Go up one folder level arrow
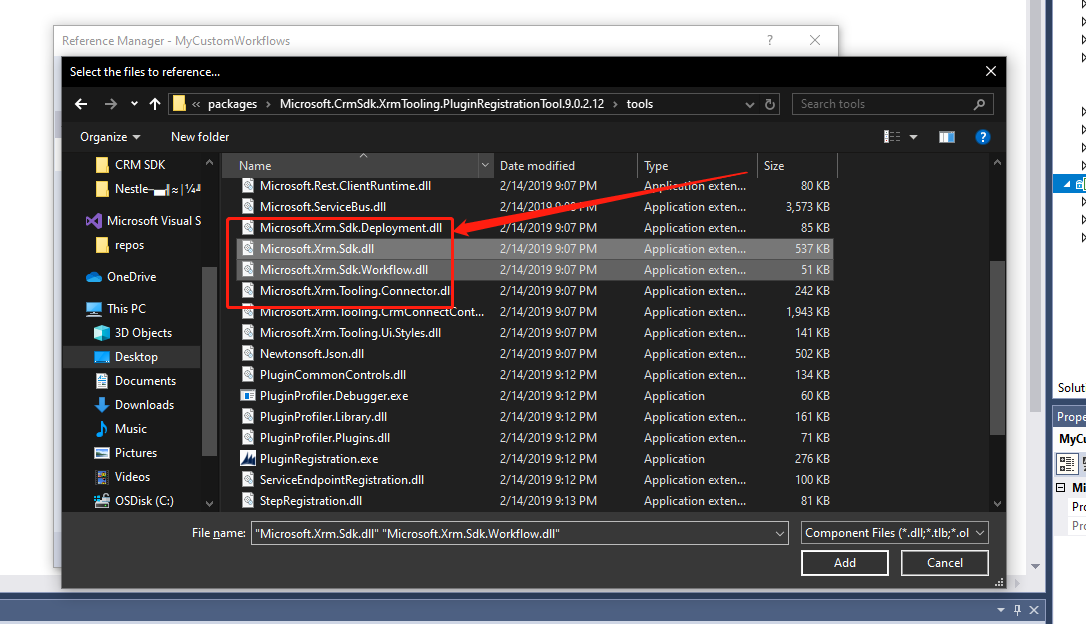 click(x=154, y=104)
